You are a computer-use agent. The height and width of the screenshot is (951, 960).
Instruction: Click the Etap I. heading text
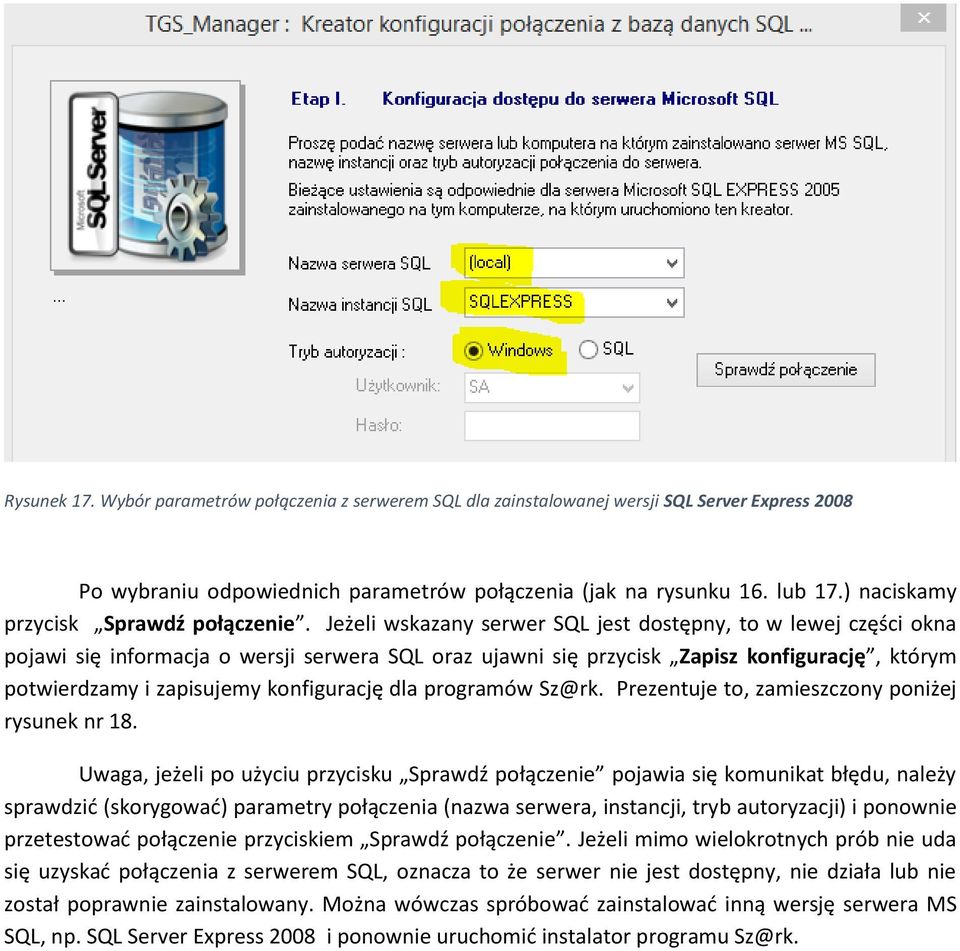(318, 99)
